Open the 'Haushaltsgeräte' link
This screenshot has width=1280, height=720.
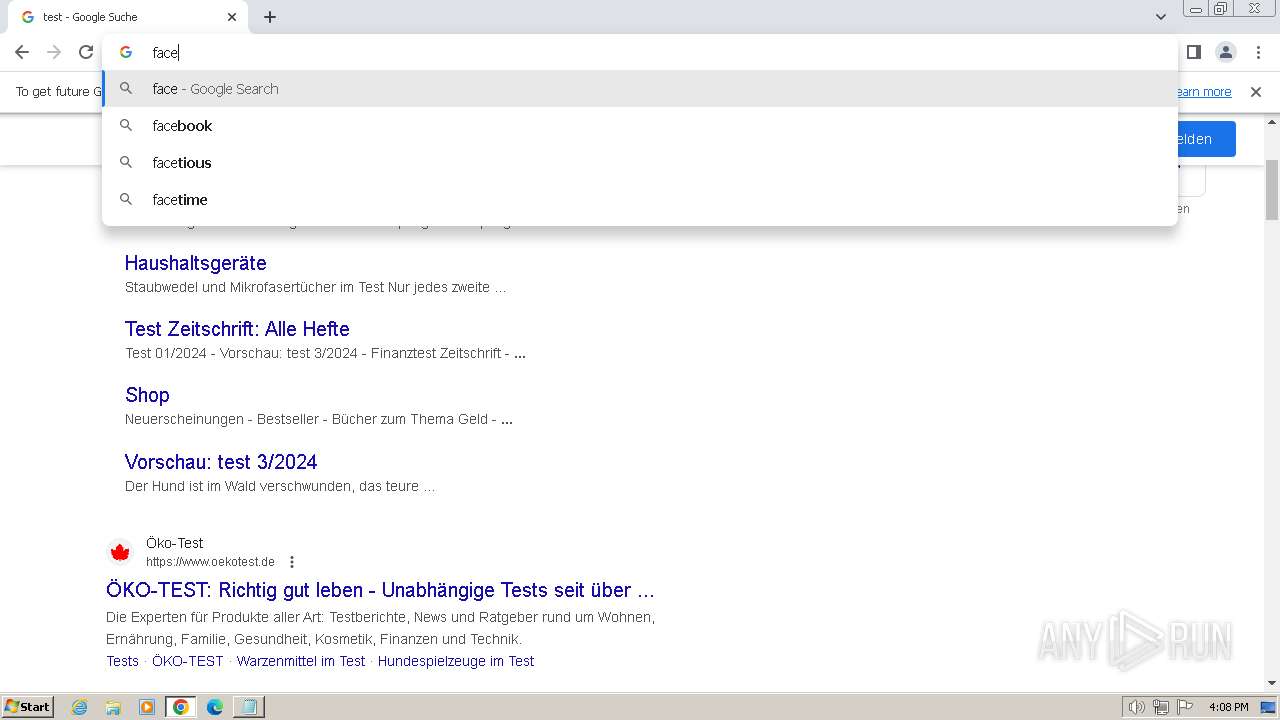point(196,263)
